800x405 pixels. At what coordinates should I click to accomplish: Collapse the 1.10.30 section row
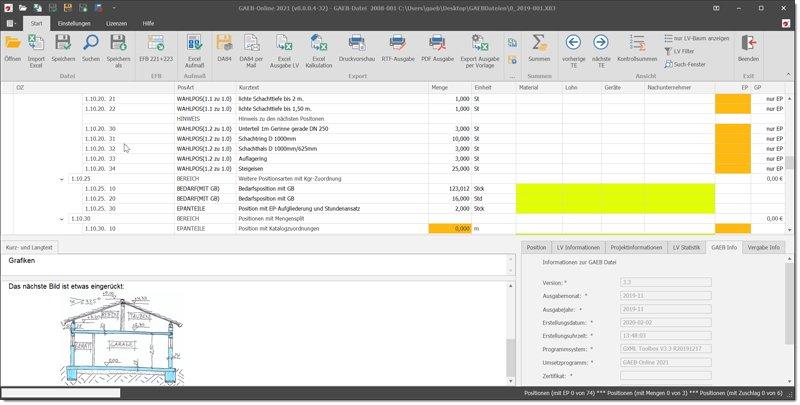(x=62, y=218)
